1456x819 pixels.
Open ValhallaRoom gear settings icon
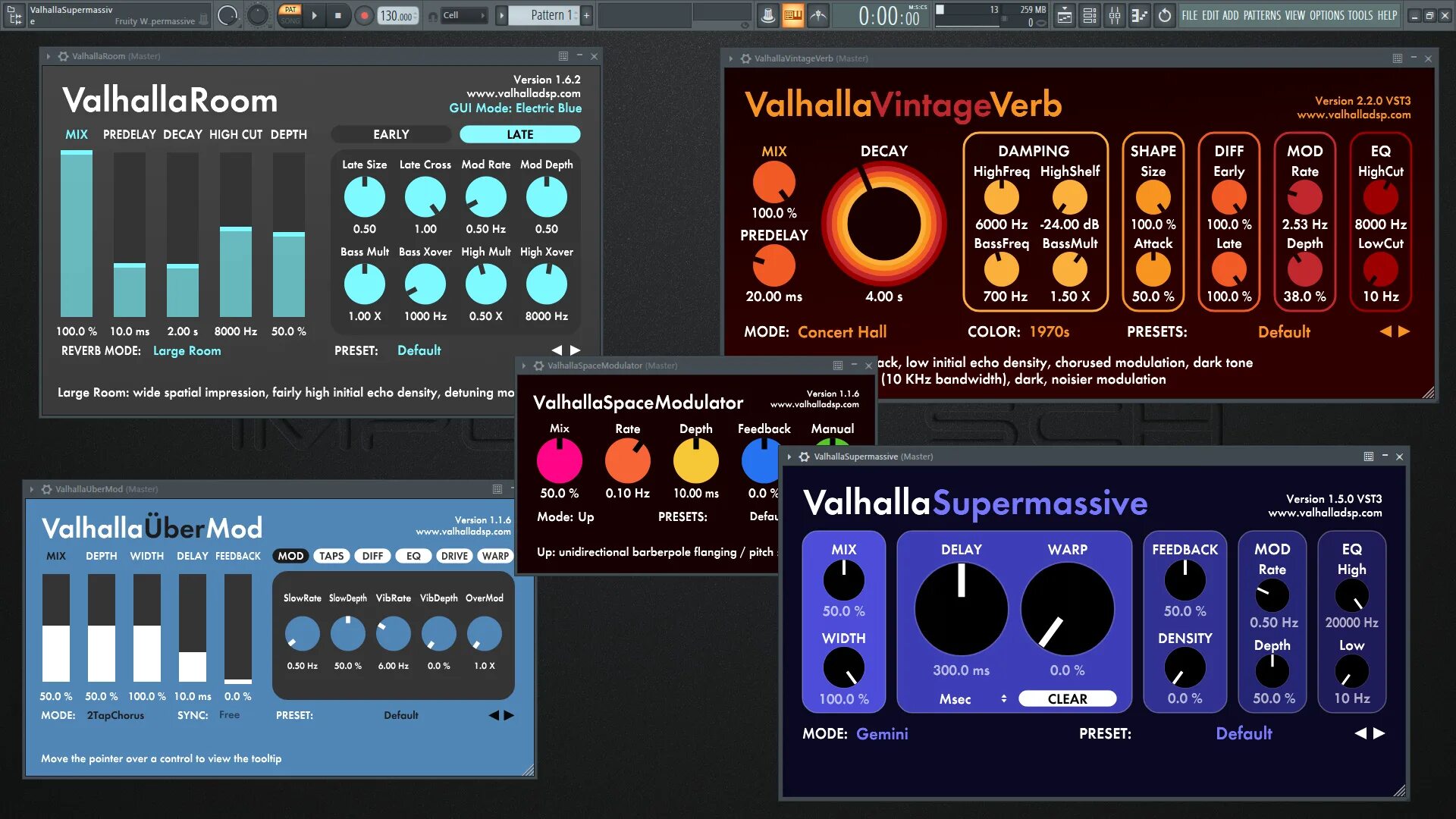[63, 56]
